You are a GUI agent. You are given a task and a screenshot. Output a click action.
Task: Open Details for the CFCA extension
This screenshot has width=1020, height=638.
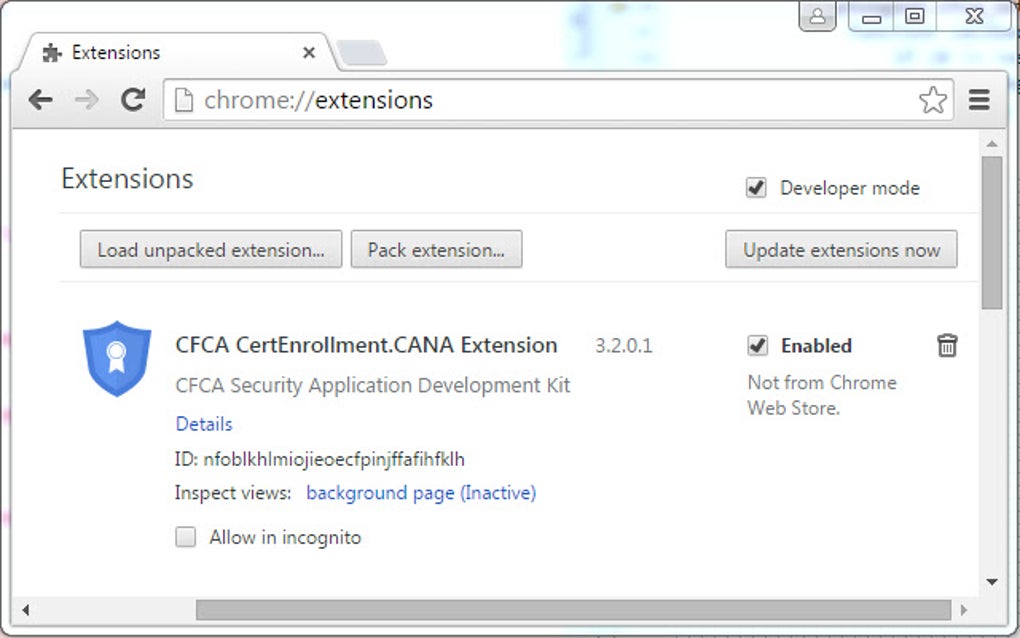coord(203,424)
